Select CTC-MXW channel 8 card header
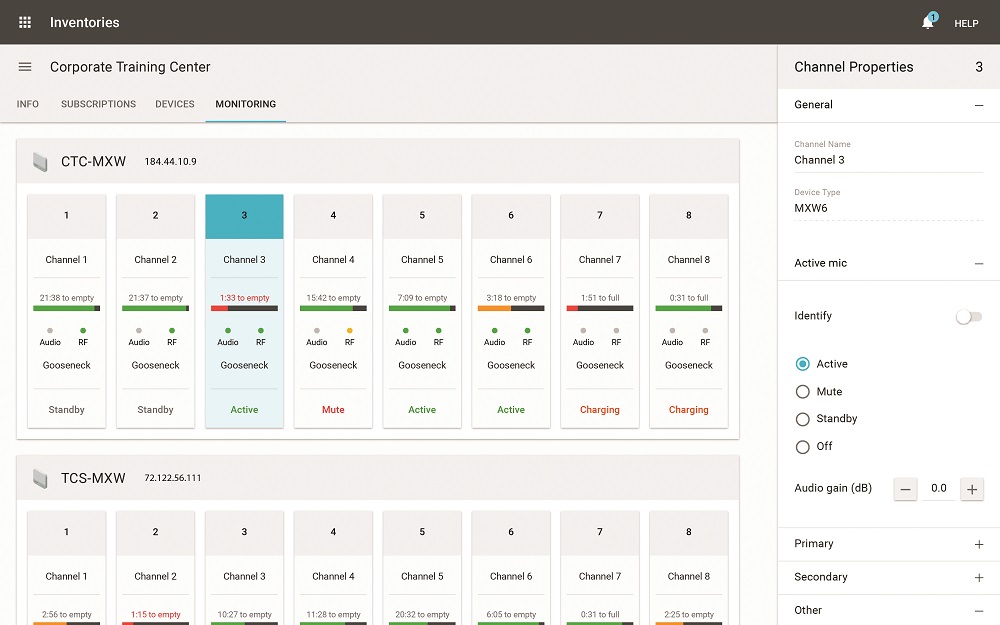Image resolution: width=1000 pixels, height=625 pixels. click(689, 216)
